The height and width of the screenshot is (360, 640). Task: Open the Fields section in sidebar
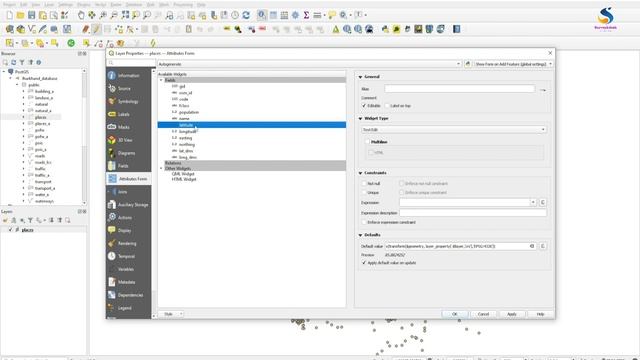point(129,166)
